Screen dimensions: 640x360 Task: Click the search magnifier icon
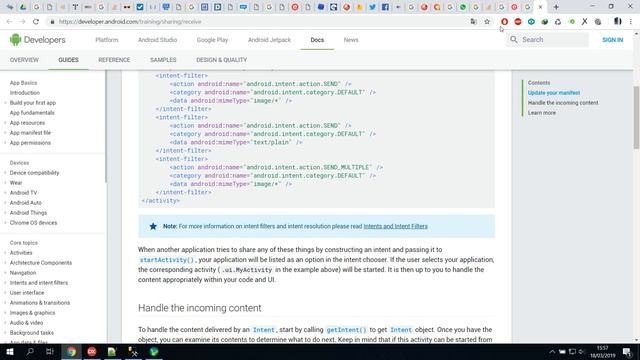(x=514, y=40)
